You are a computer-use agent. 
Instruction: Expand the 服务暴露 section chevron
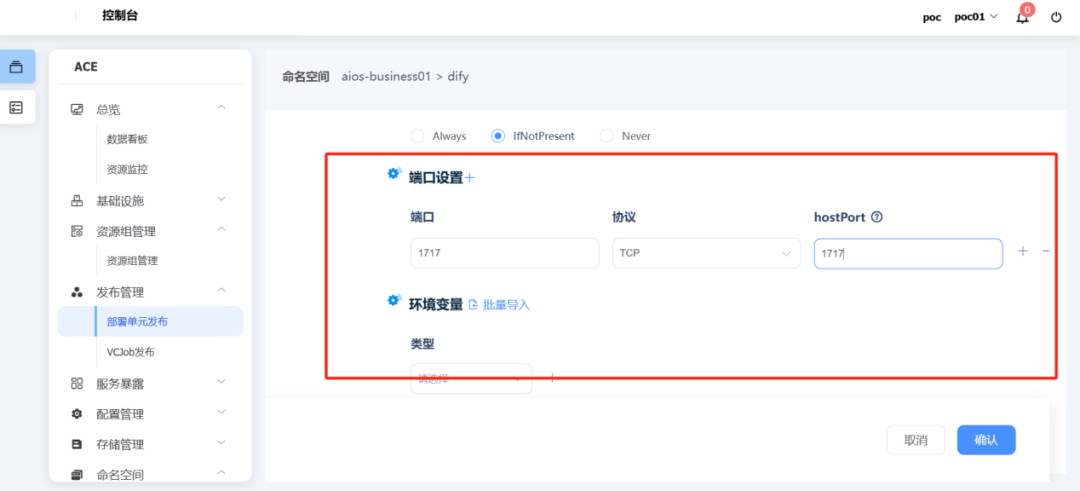pyautogui.click(x=221, y=382)
